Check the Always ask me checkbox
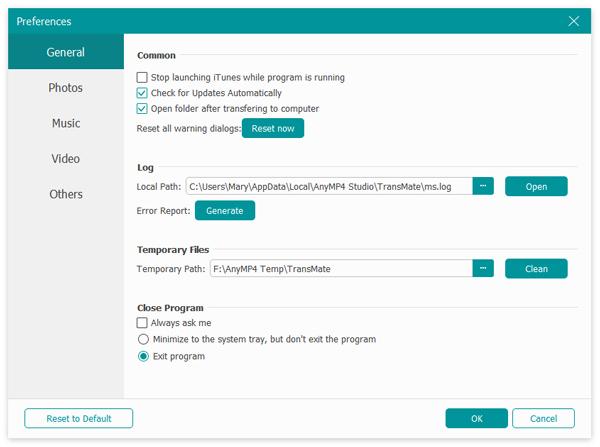 click(142, 323)
